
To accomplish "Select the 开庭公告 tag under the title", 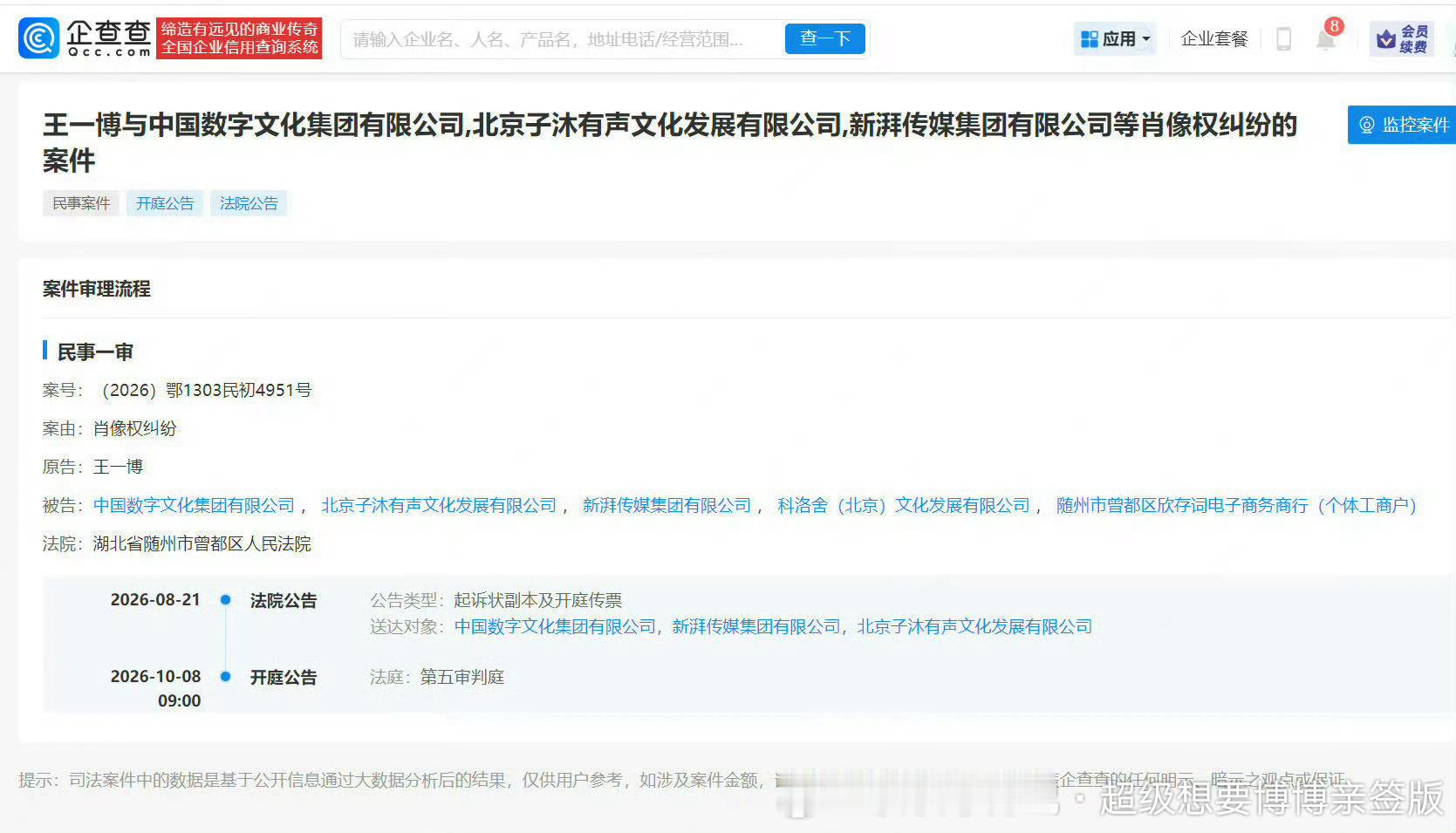I will (165, 203).
